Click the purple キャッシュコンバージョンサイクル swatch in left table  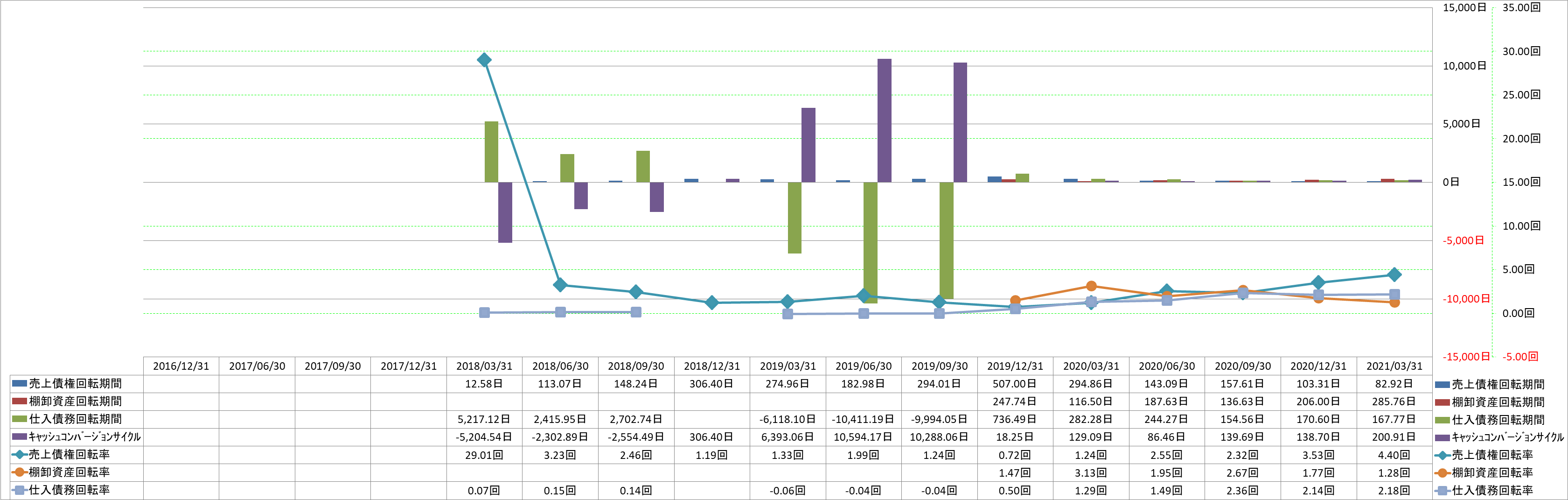pyautogui.click(x=20, y=437)
